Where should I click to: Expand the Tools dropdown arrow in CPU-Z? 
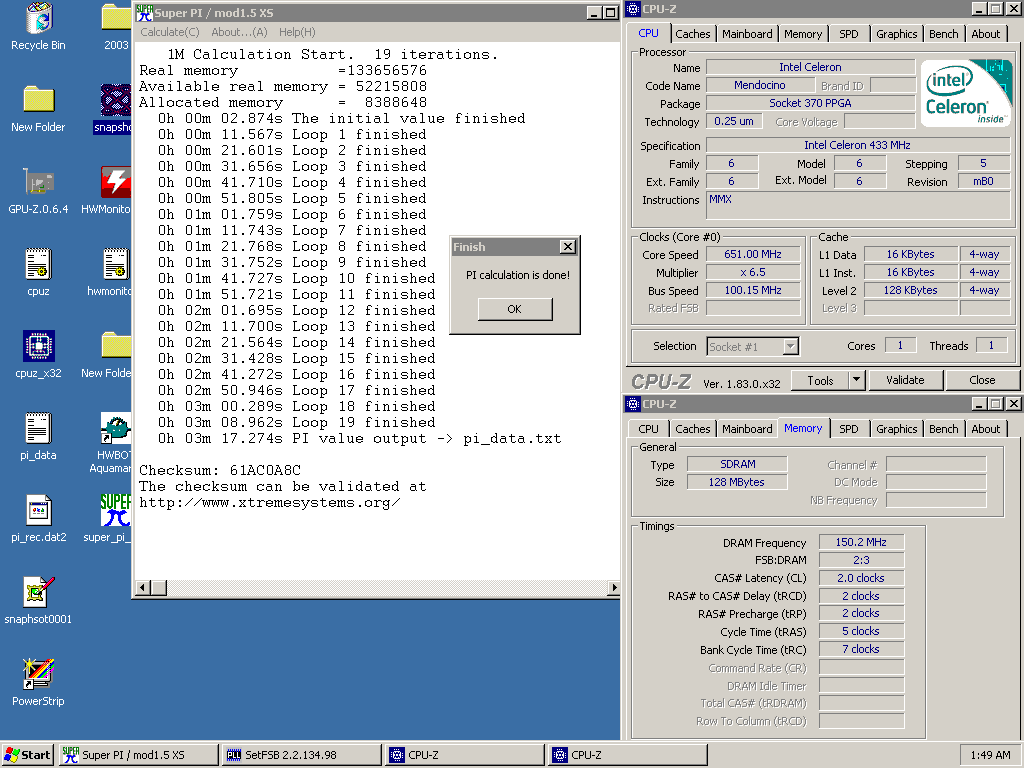(856, 380)
